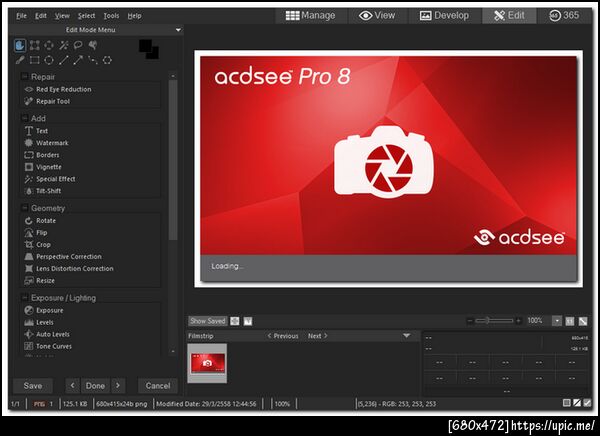Viewport: 600px width, 436px height.
Task: Open the File menu
Action: pyautogui.click(x=21, y=16)
